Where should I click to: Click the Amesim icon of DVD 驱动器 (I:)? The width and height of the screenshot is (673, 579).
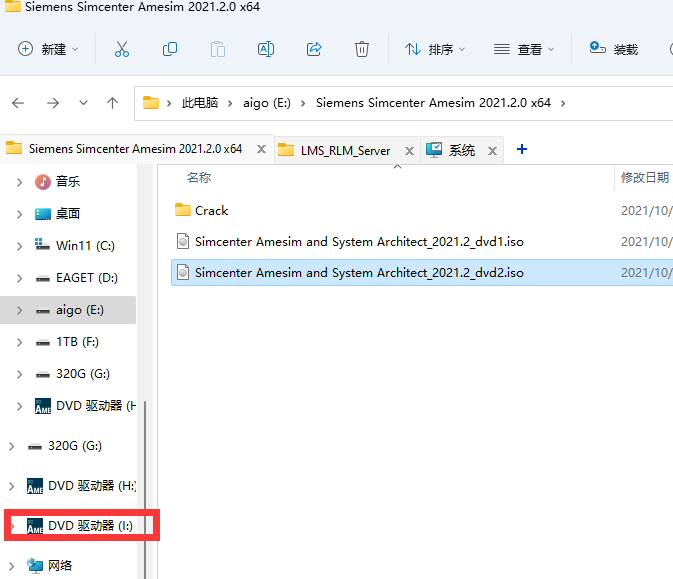point(35,526)
